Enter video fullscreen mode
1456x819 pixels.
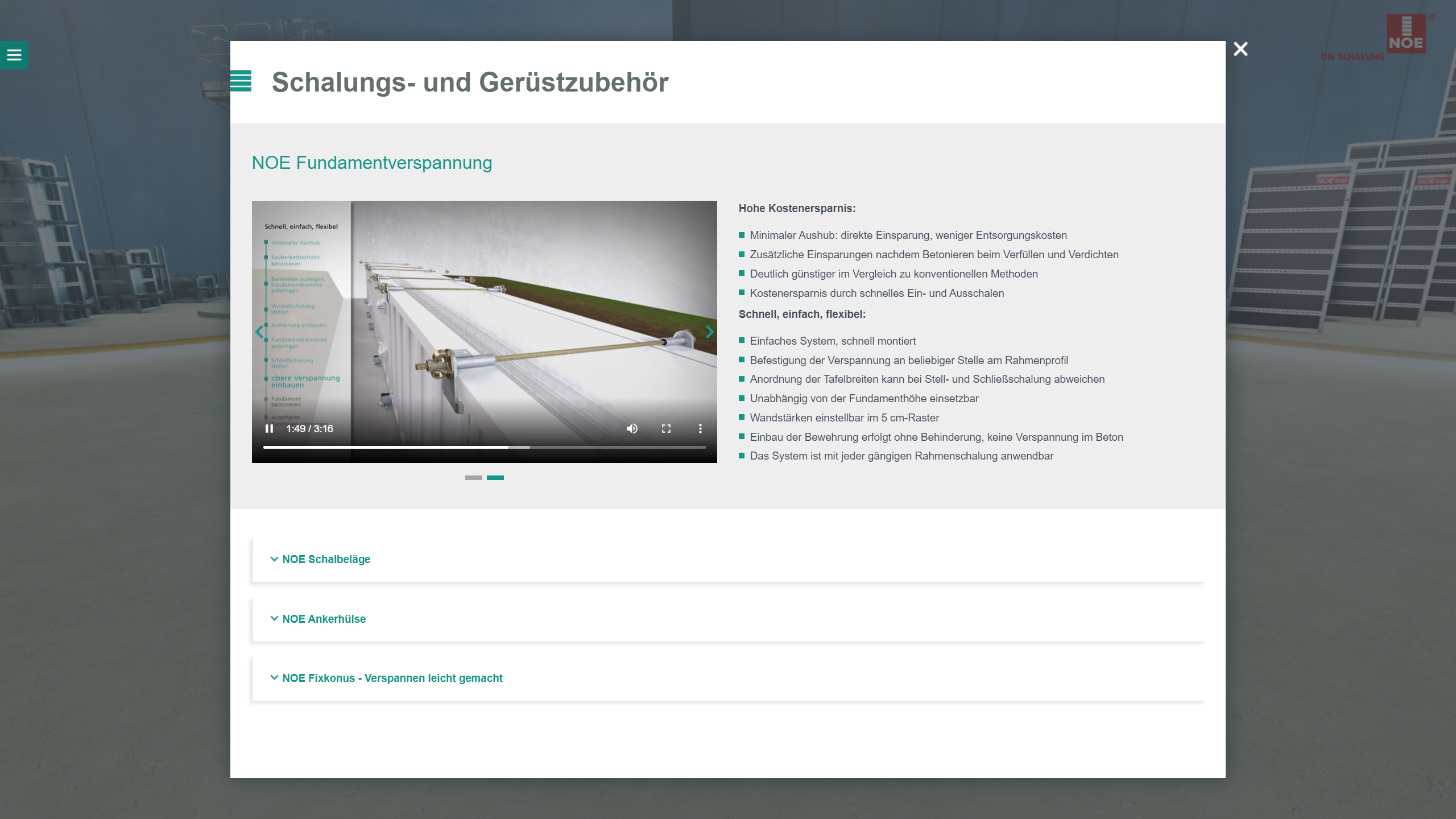point(666,428)
